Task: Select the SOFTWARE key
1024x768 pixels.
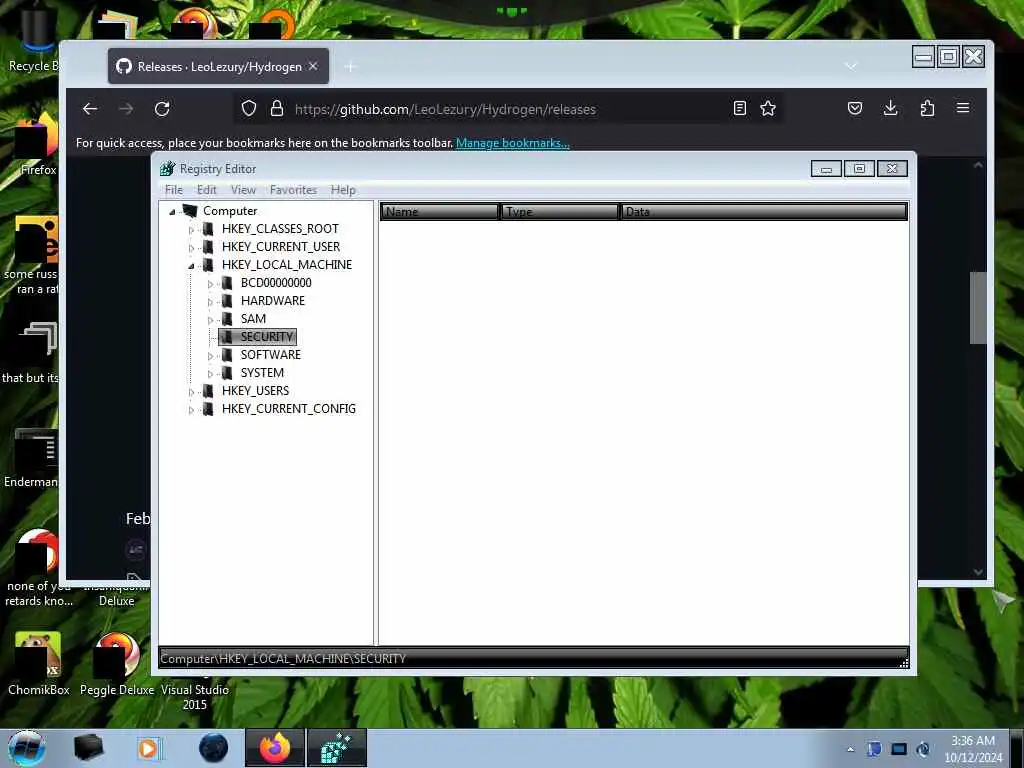Action: [270, 355]
